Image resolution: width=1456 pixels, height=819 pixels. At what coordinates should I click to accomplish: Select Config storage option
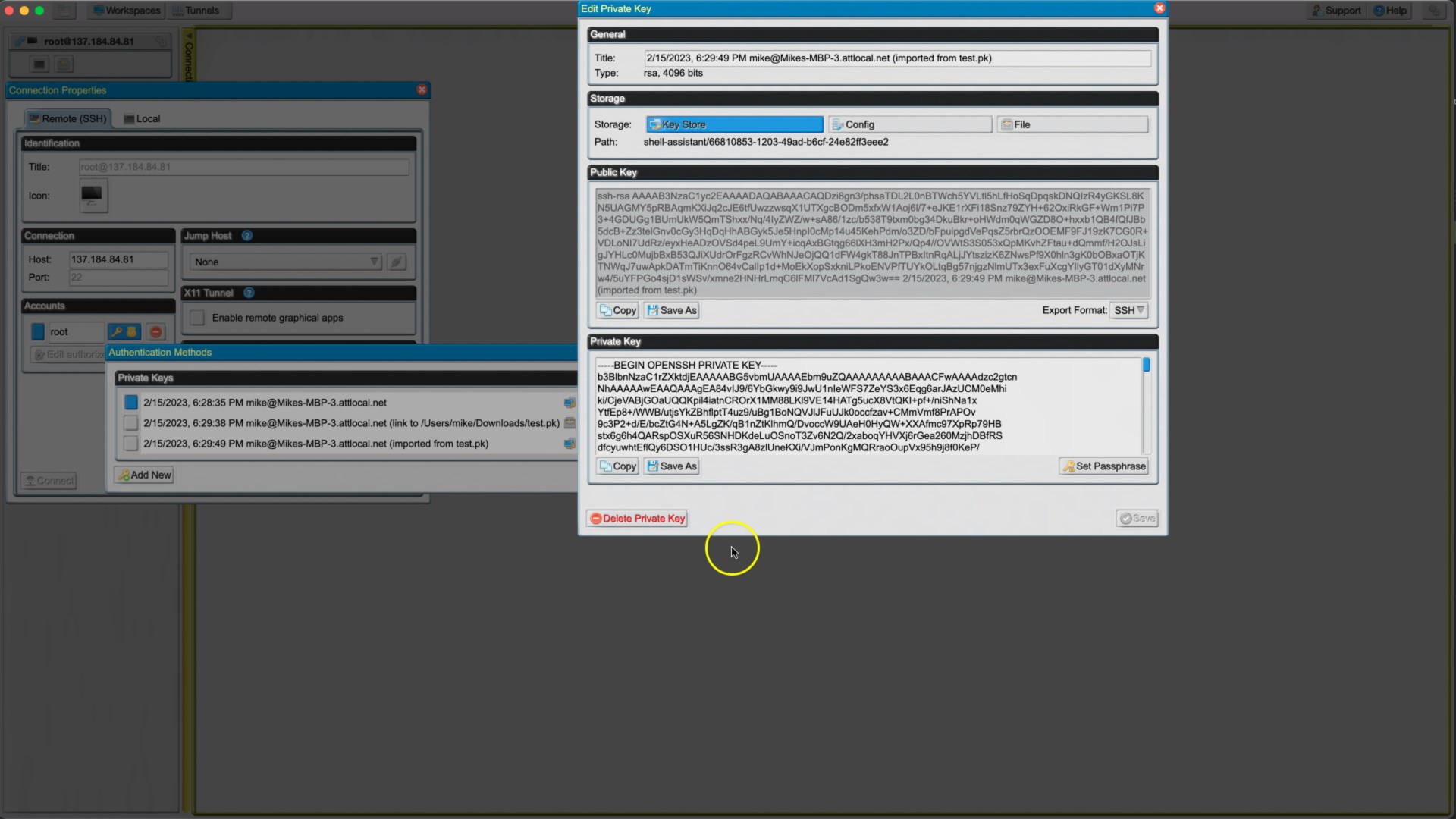(910, 124)
